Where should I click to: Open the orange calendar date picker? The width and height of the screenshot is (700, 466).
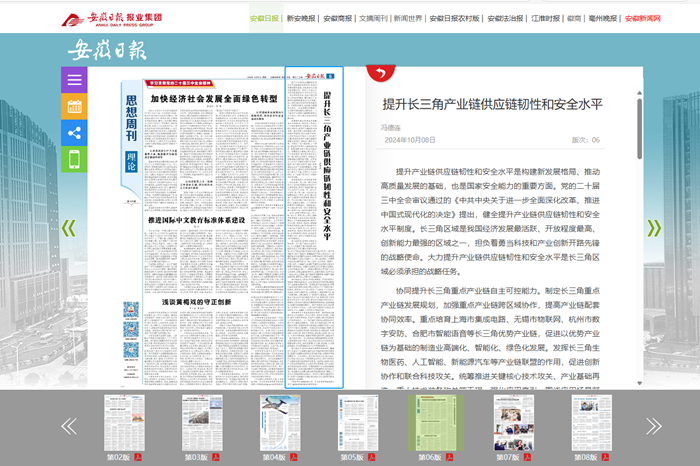(x=74, y=106)
